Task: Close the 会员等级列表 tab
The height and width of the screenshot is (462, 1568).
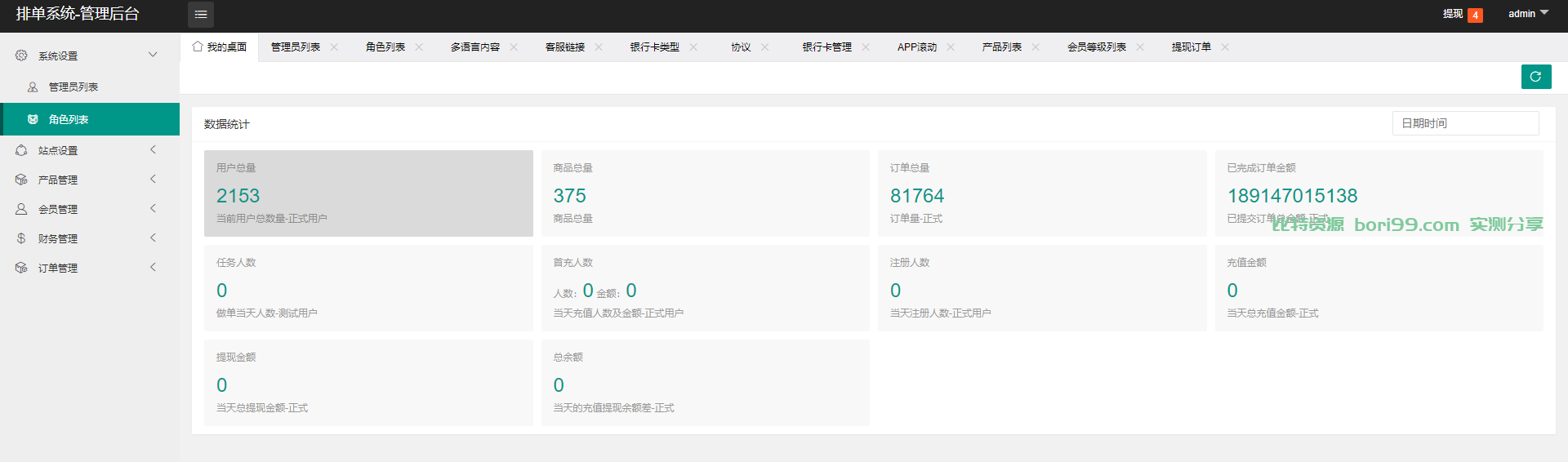Action: (x=1140, y=47)
